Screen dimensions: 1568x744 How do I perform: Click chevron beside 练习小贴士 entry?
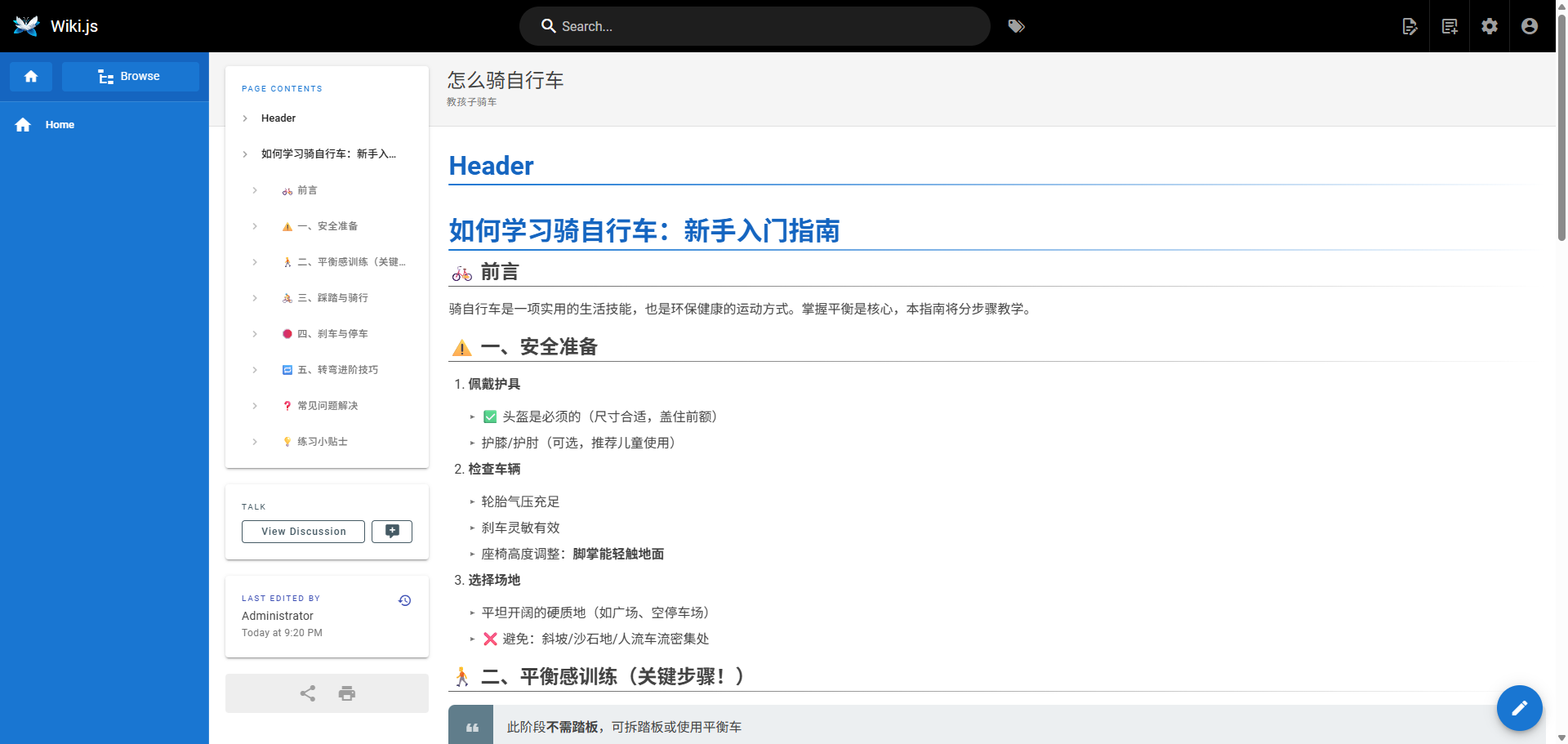pos(255,442)
